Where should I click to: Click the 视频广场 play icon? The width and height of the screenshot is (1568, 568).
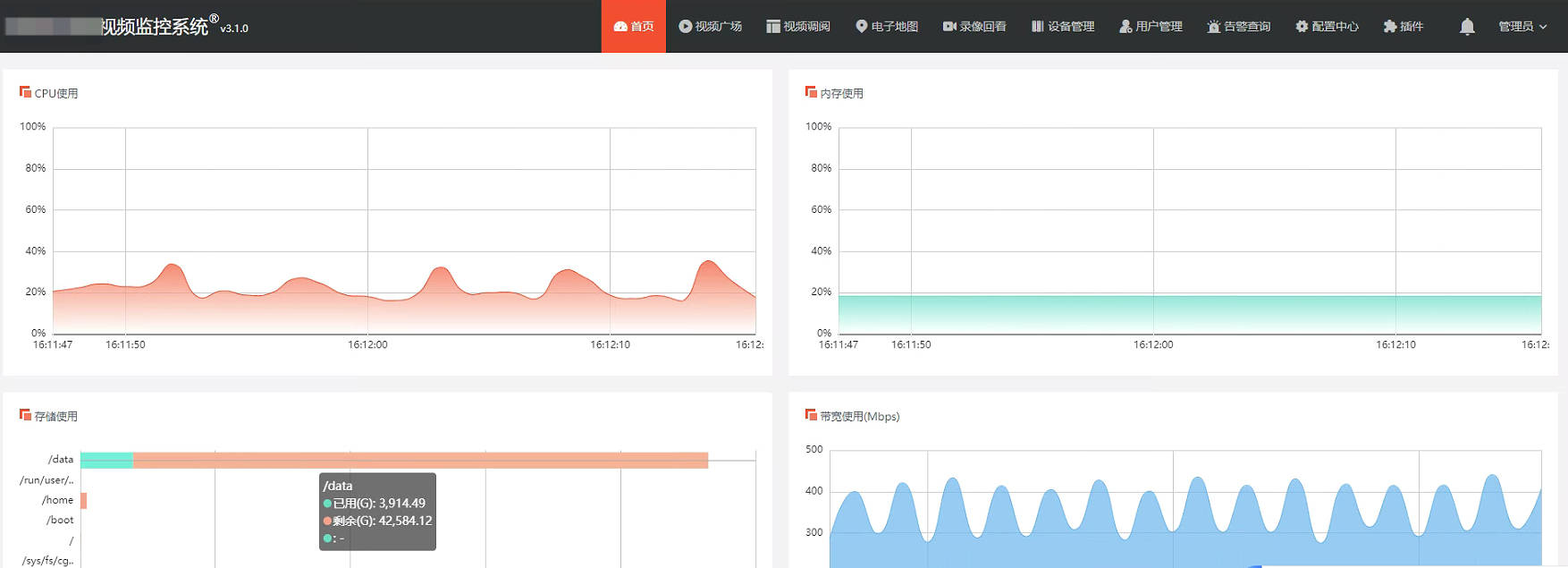[685, 27]
